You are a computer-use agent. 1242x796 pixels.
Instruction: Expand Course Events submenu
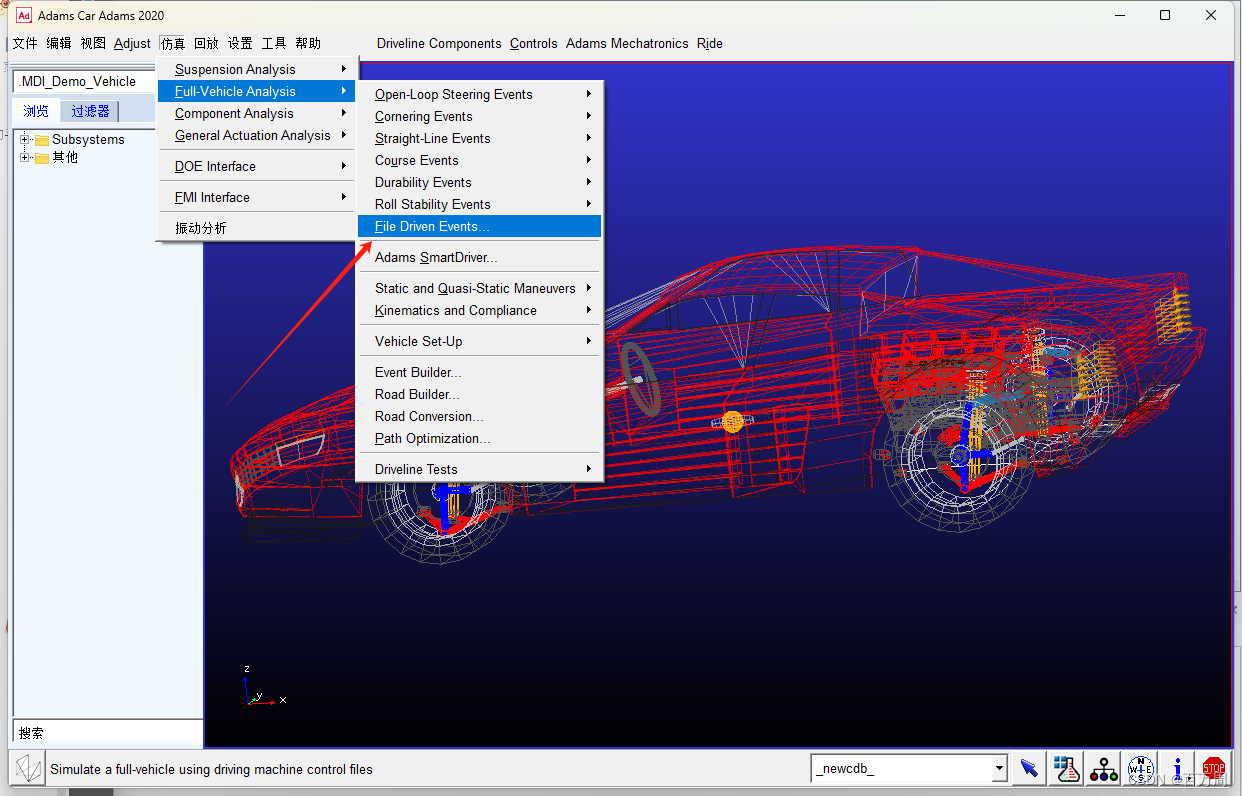pos(480,160)
